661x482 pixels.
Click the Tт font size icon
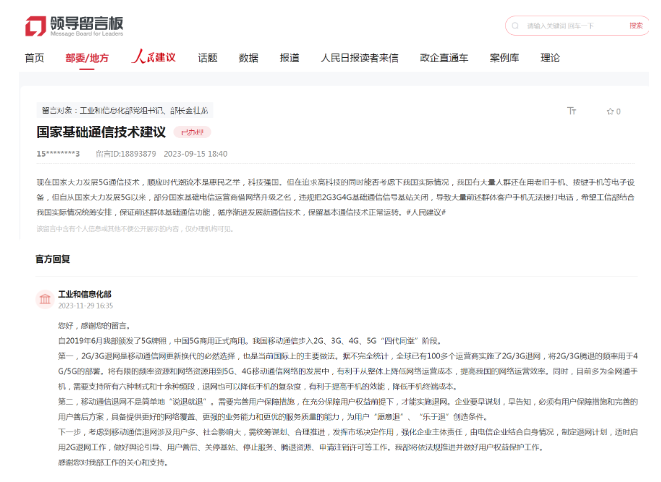[x=571, y=111]
